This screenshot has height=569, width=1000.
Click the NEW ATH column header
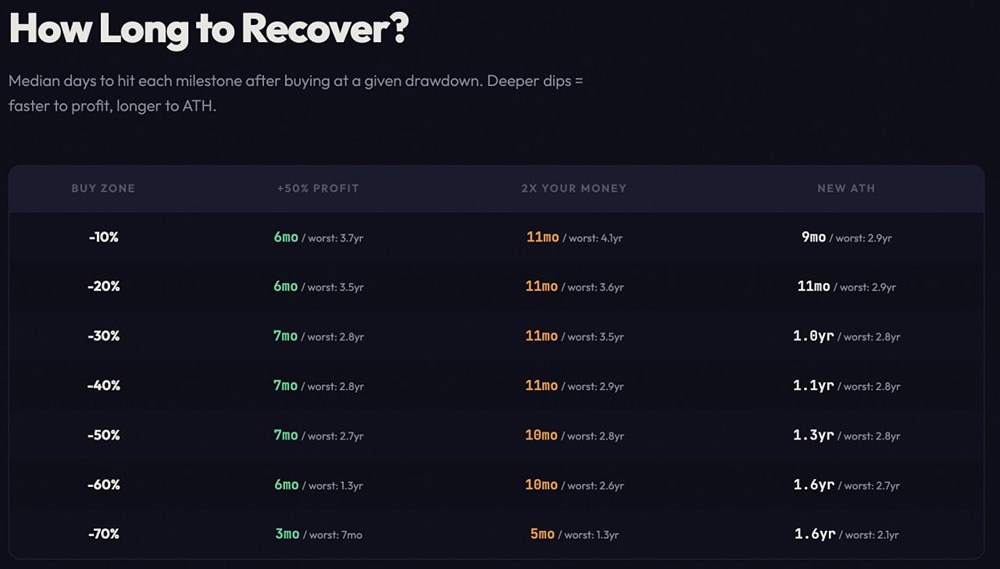coord(846,188)
